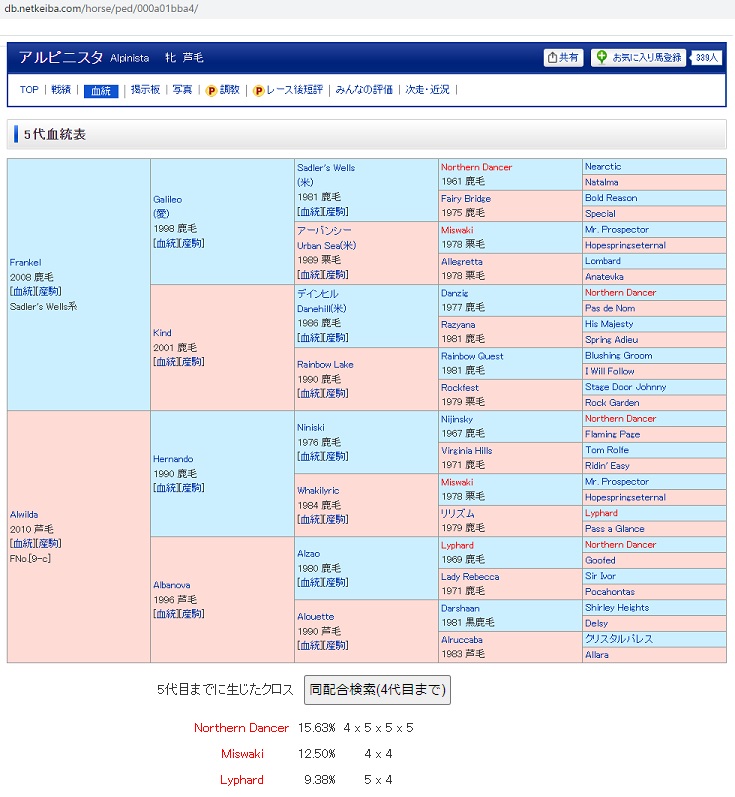Click Miswaki in cross summary list
This screenshot has width=735, height=797.
pyautogui.click(x=242, y=754)
